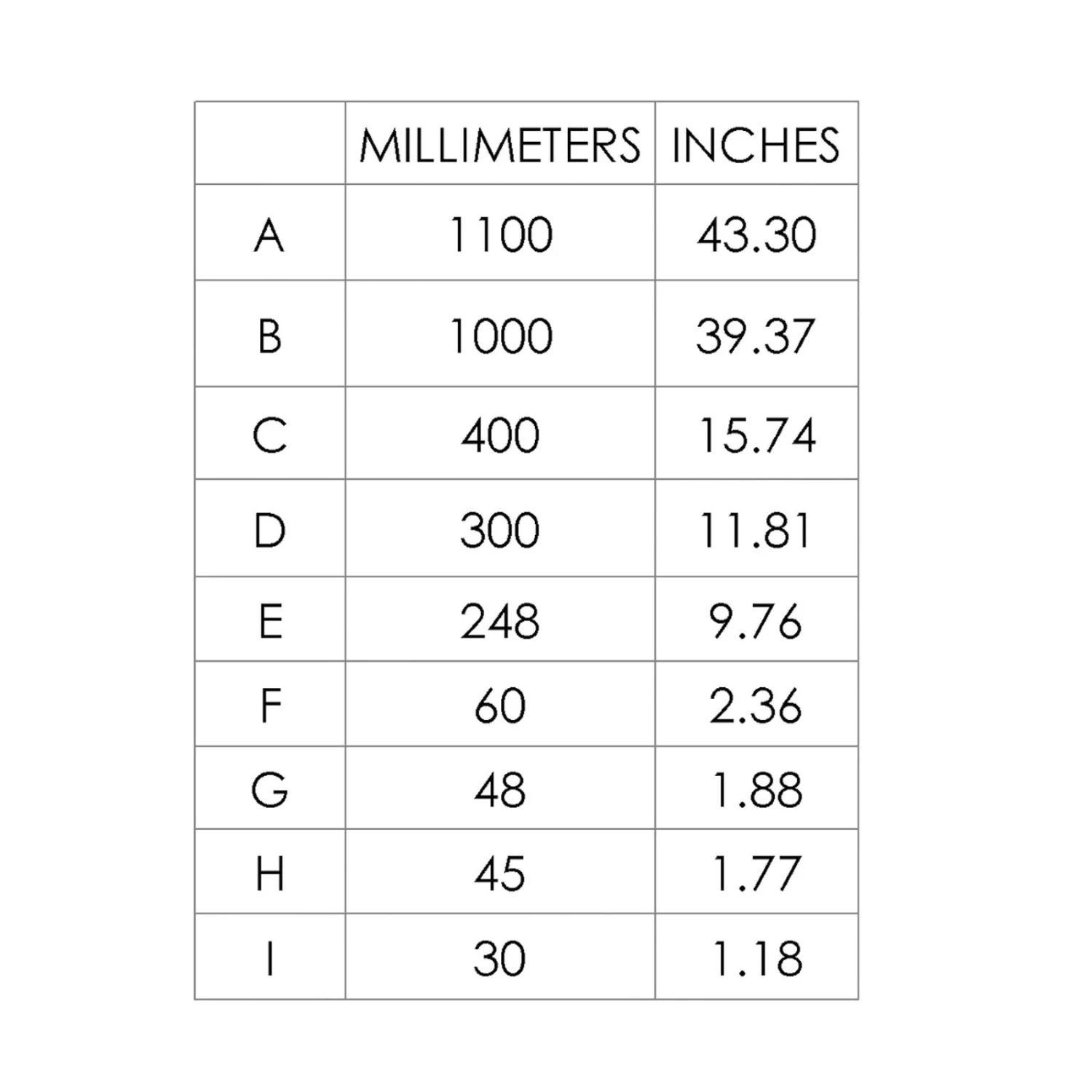The image size is (1092, 1092).
Task: Click the 1000 millimeters cell
Action: coord(500,336)
